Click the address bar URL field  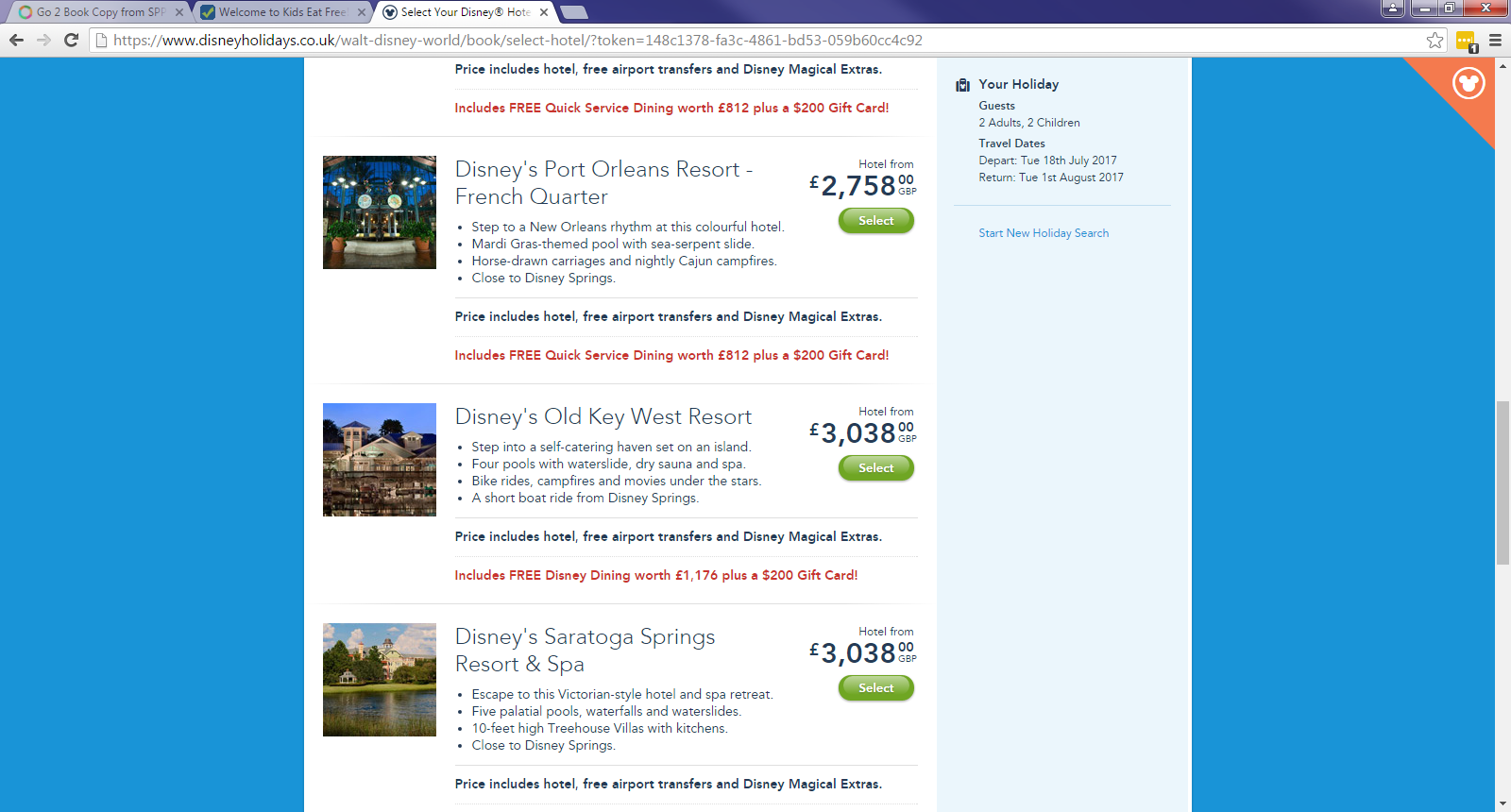click(x=765, y=40)
